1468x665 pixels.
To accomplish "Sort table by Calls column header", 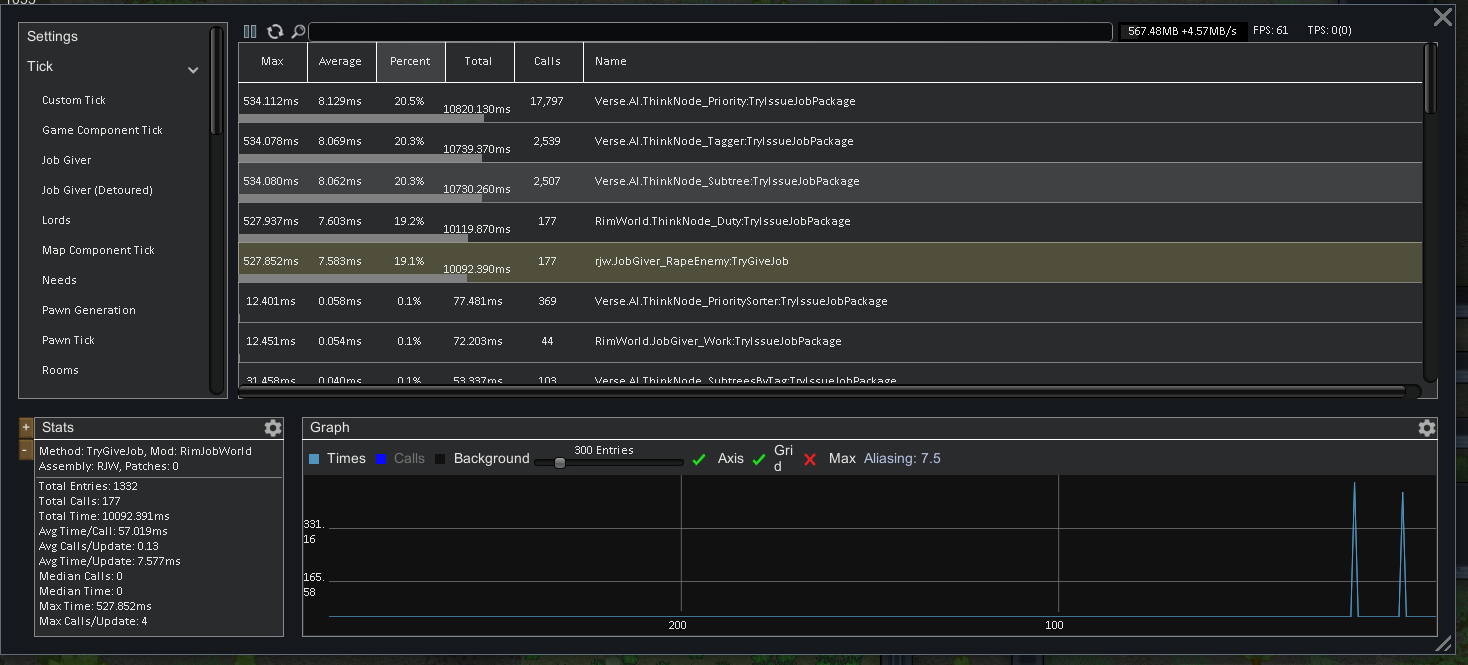I will 548,61.
